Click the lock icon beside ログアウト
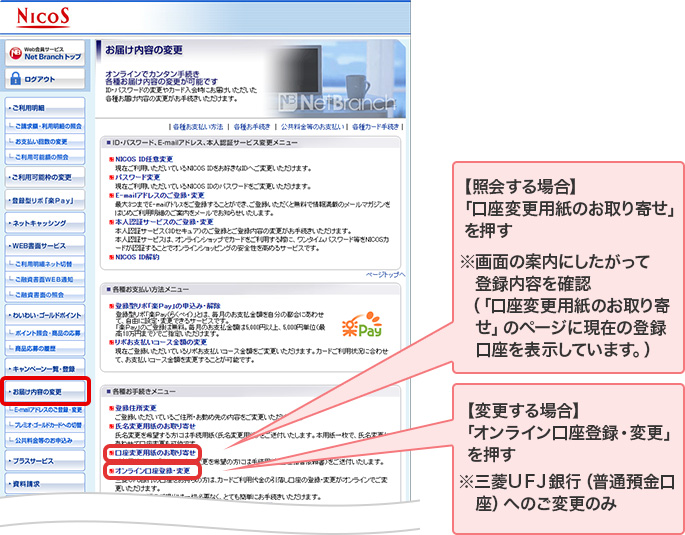 pyautogui.click(x=15, y=79)
